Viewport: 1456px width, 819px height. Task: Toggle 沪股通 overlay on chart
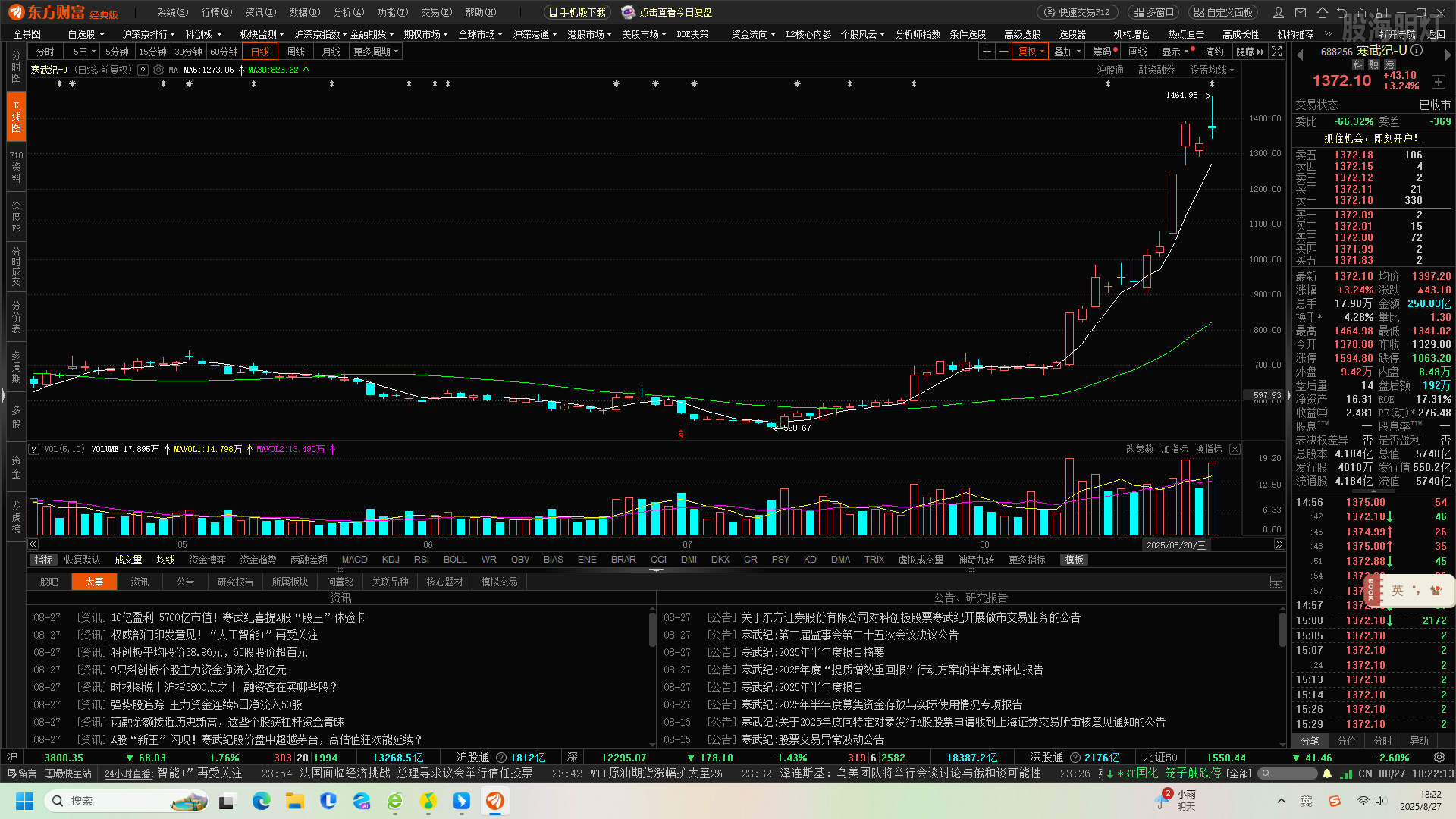tap(1110, 70)
